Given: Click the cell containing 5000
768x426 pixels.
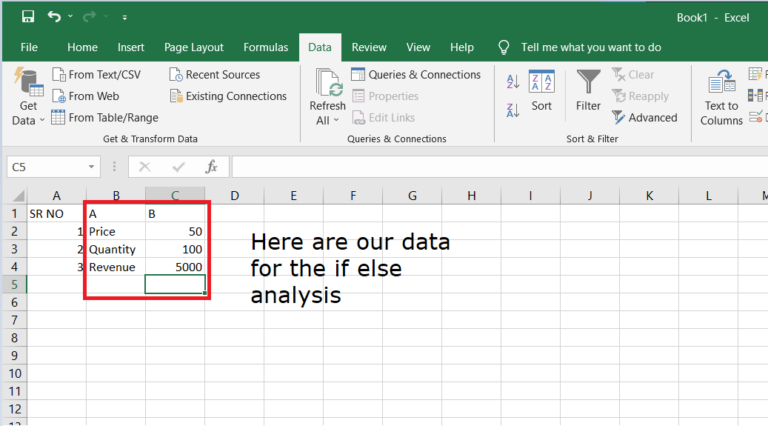Looking at the screenshot, I should [175, 267].
